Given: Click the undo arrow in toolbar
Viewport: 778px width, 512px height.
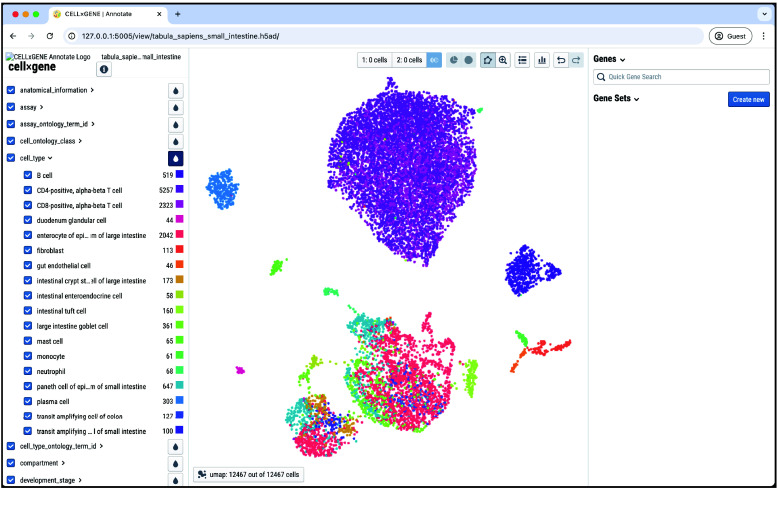Looking at the screenshot, I should pos(561,60).
